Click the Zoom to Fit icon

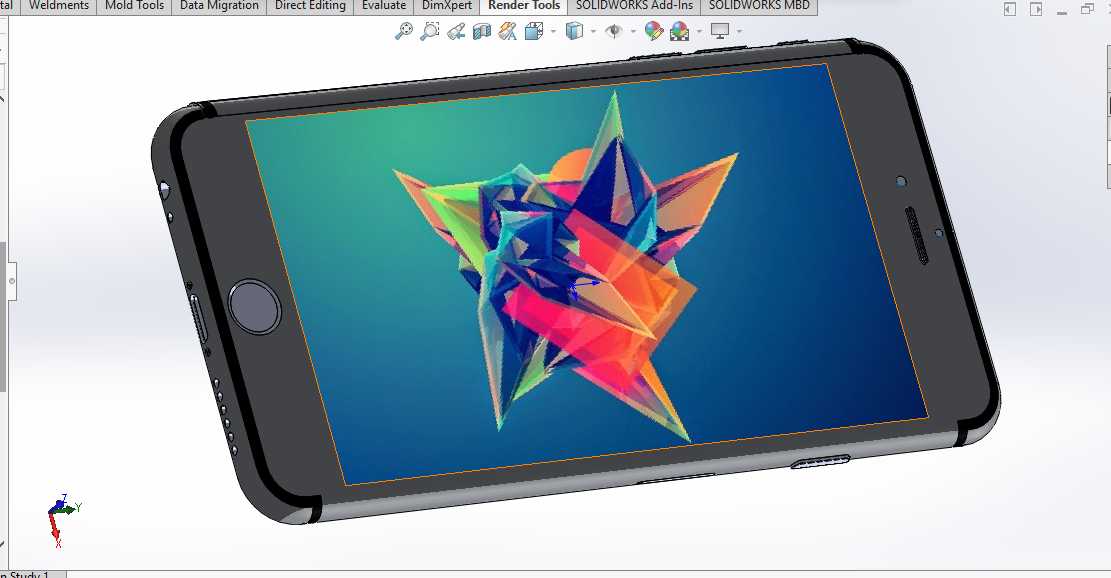coord(404,31)
